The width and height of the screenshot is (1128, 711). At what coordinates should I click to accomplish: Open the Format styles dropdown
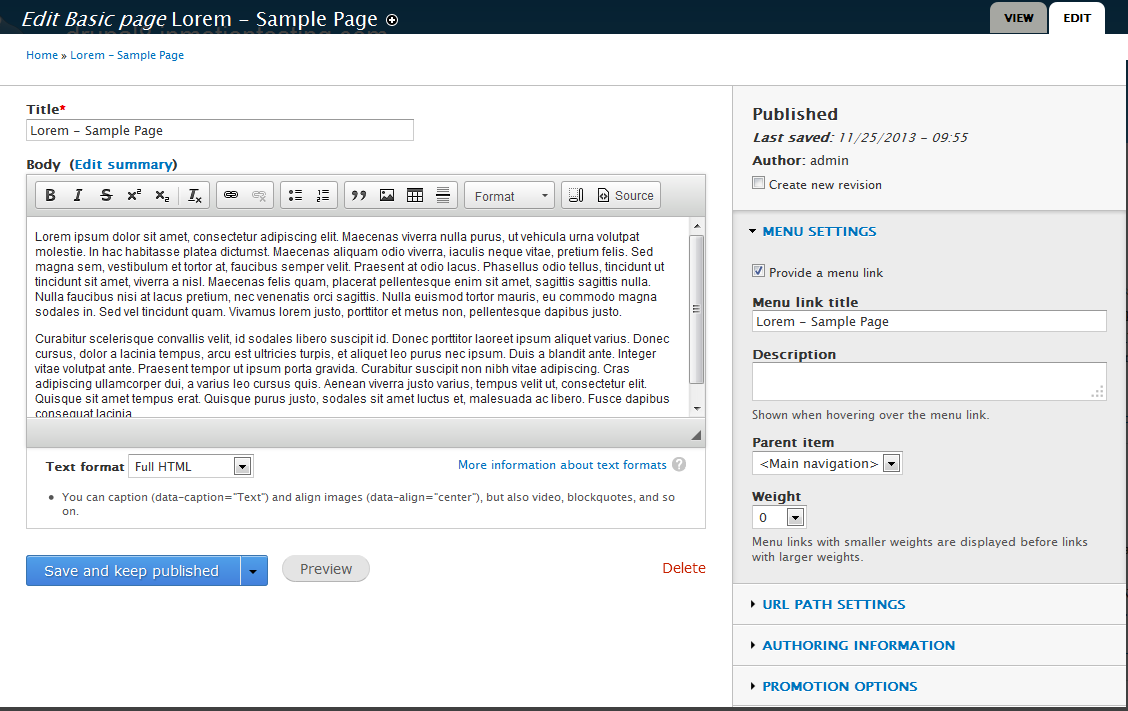point(510,196)
